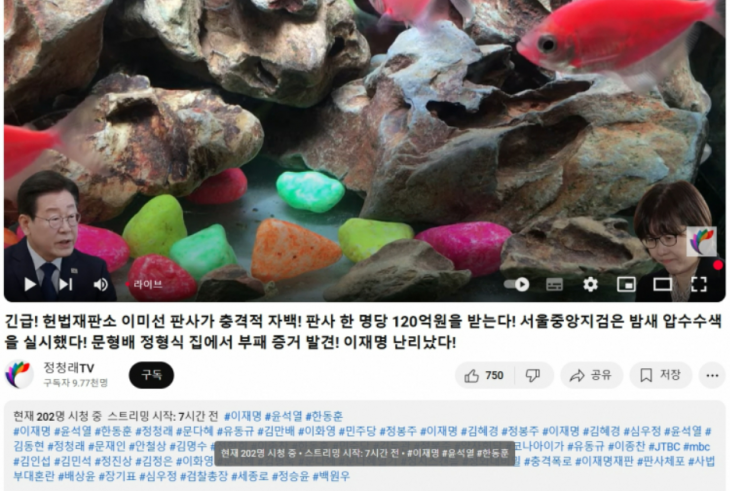Turn on subtitles with captions icon
This screenshot has width=730, height=491.
tap(554, 284)
